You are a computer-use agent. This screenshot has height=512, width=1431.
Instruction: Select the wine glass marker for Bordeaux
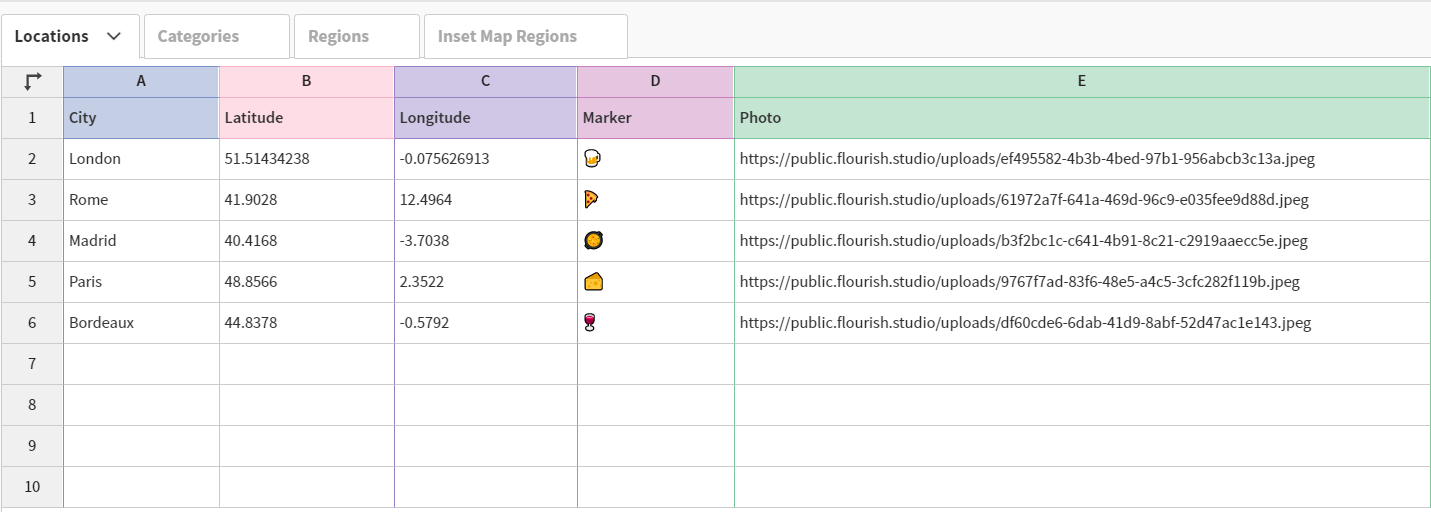tap(590, 322)
